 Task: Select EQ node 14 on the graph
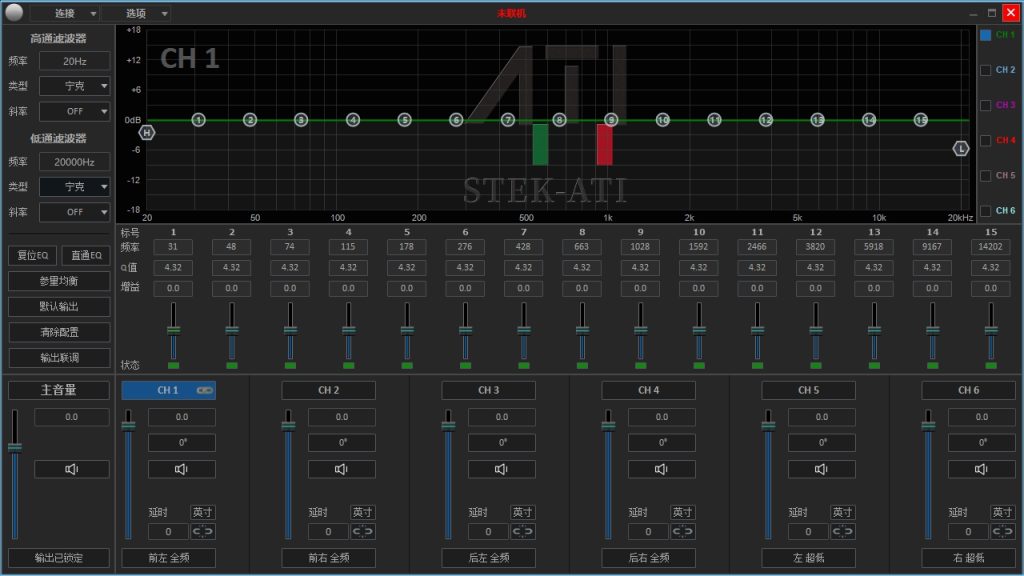coord(869,120)
